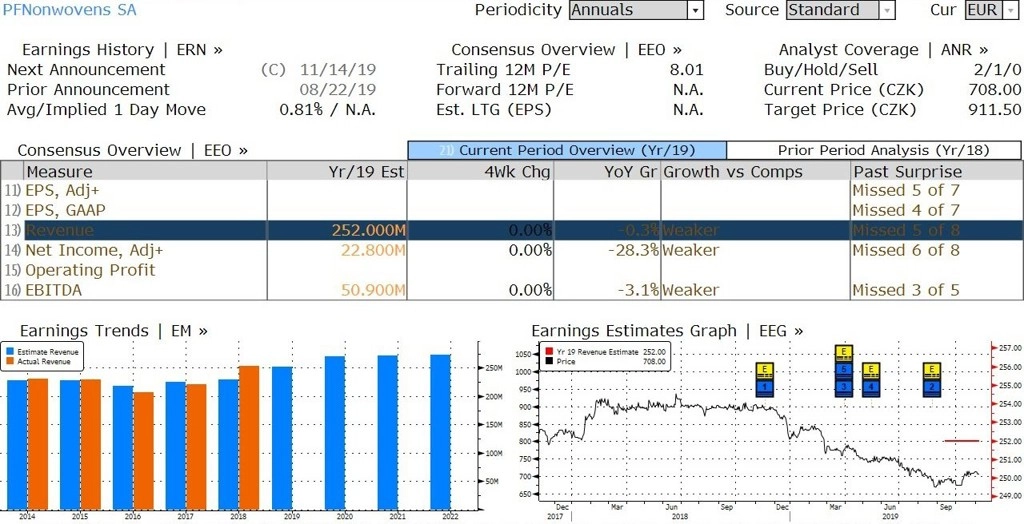
Task: Click Missed 6 of 8 past surprise
Action: click(906, 251)
